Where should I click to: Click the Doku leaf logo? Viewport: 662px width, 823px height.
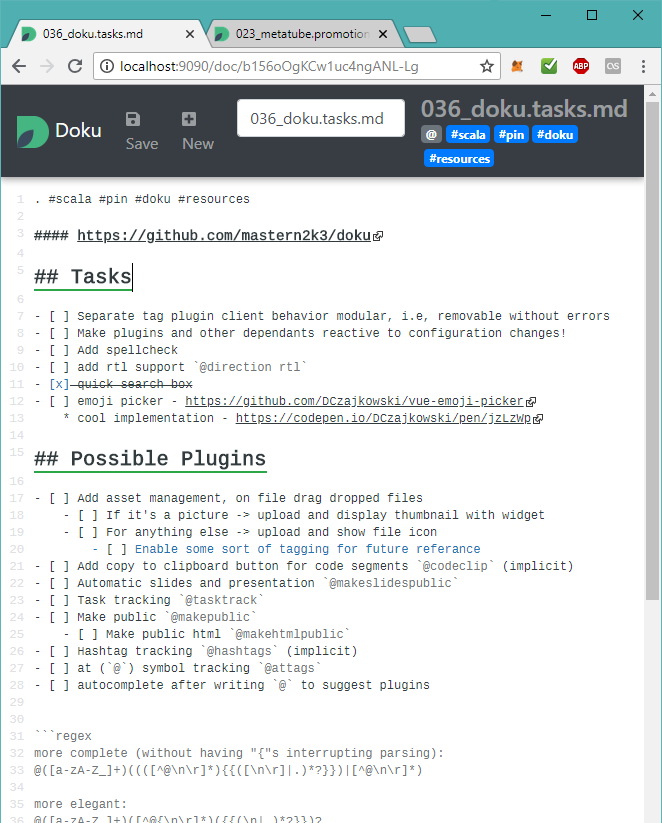(x=32, y=131)
